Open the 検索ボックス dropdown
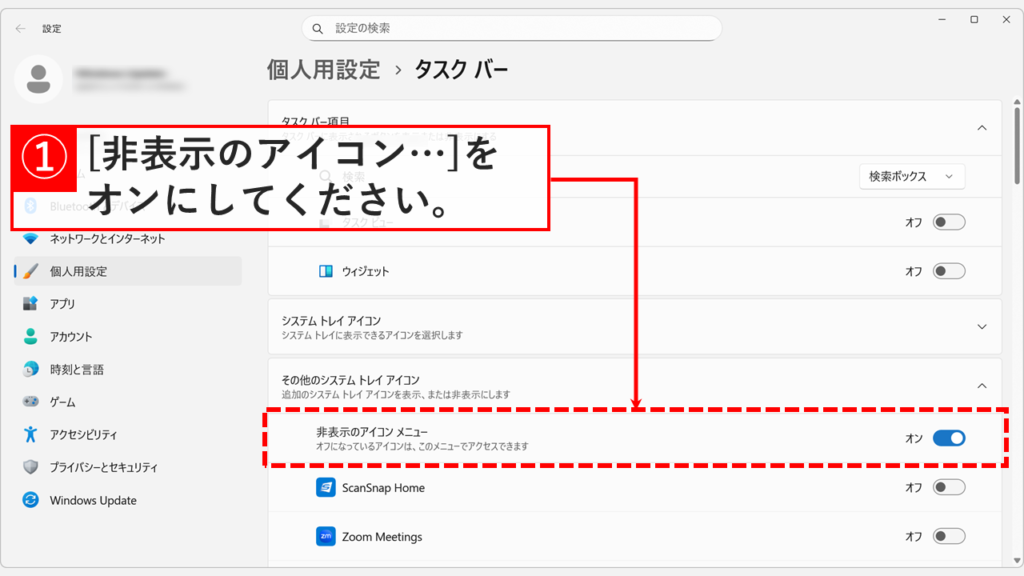The height and width of the screenshot is (576, 1024). tap(911, 177)
